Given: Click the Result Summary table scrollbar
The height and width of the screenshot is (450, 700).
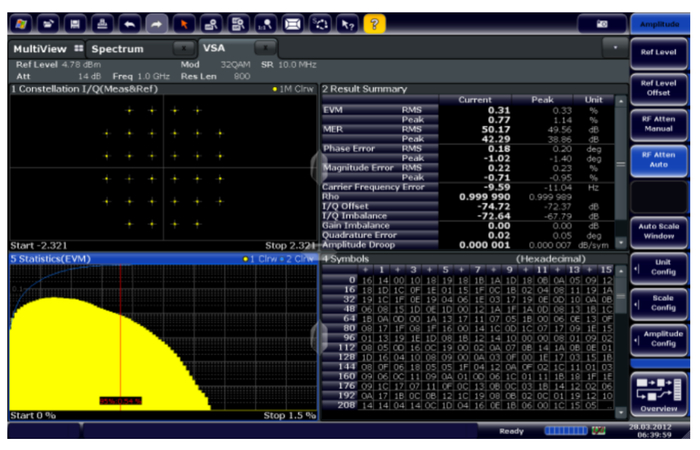Looking at the screenshot, I should [x=620, y=165].
